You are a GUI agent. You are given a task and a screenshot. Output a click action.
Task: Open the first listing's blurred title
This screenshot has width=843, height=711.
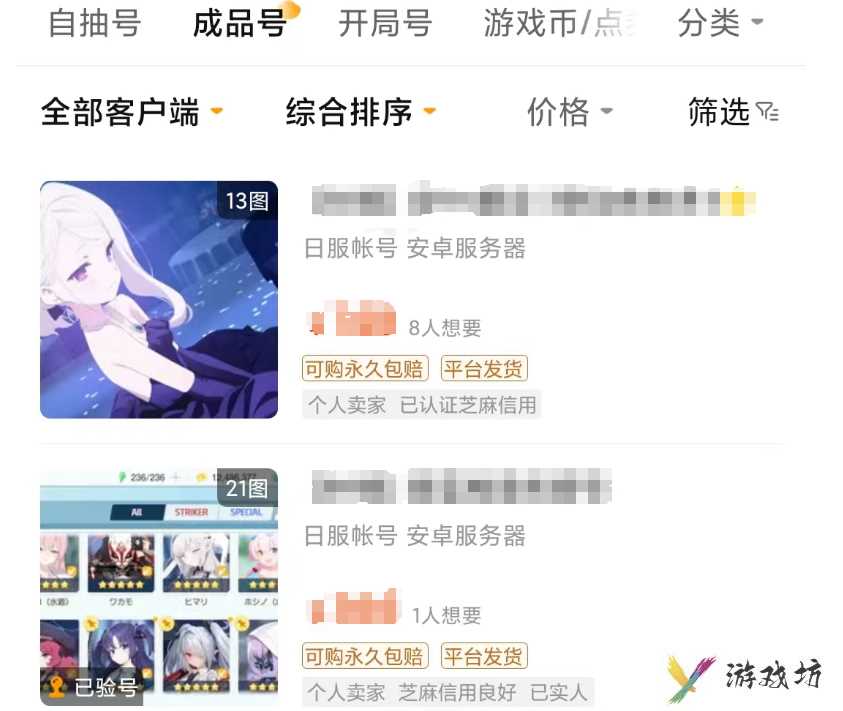(533, 200)
